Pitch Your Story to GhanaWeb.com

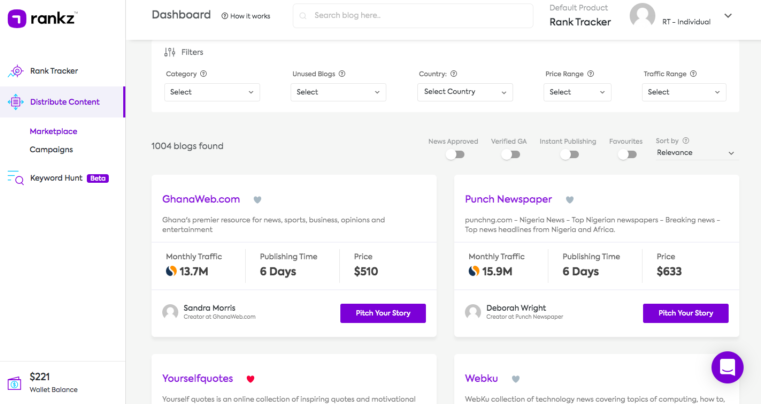click(x=382, y=313)
